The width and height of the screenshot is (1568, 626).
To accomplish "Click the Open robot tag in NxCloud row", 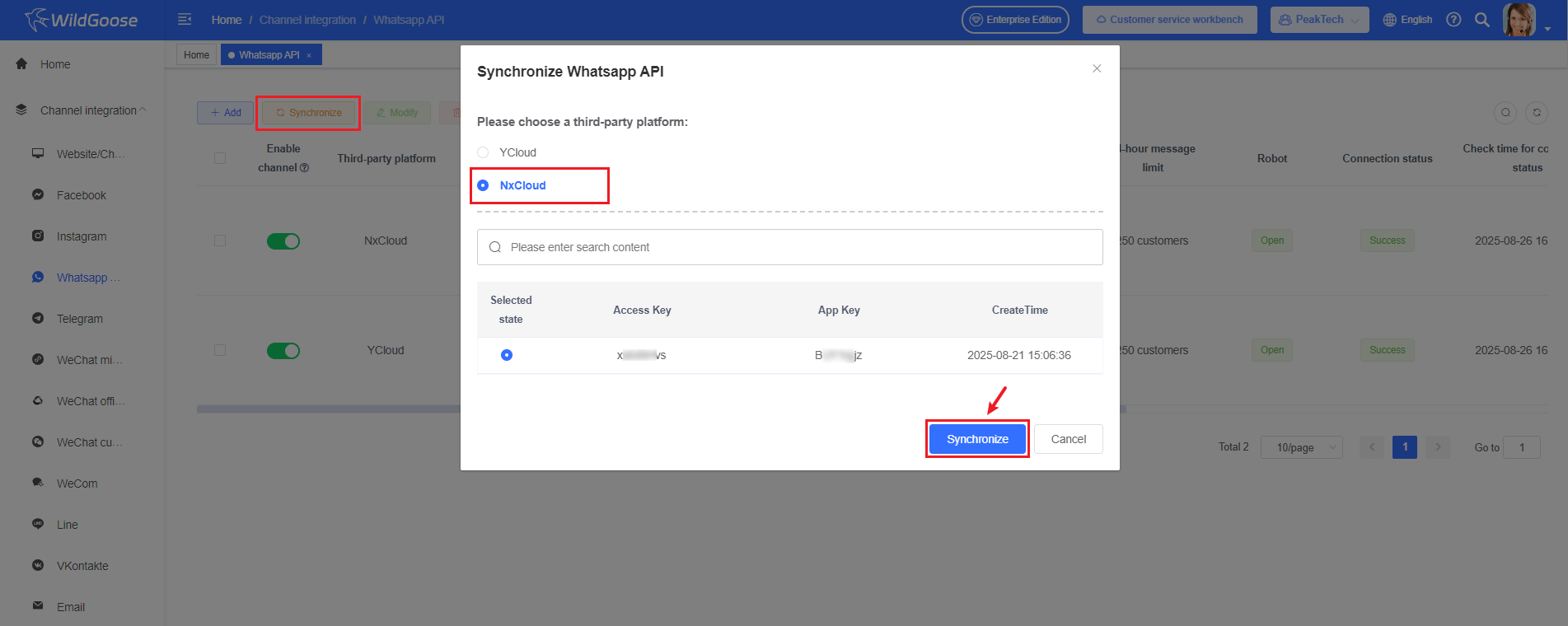I will pos(1272,241).
